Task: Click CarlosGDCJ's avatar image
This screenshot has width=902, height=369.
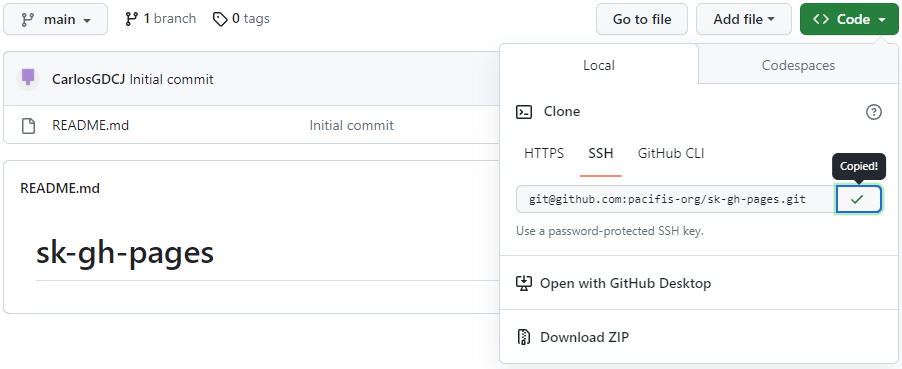Action: [x=28, y=78]
